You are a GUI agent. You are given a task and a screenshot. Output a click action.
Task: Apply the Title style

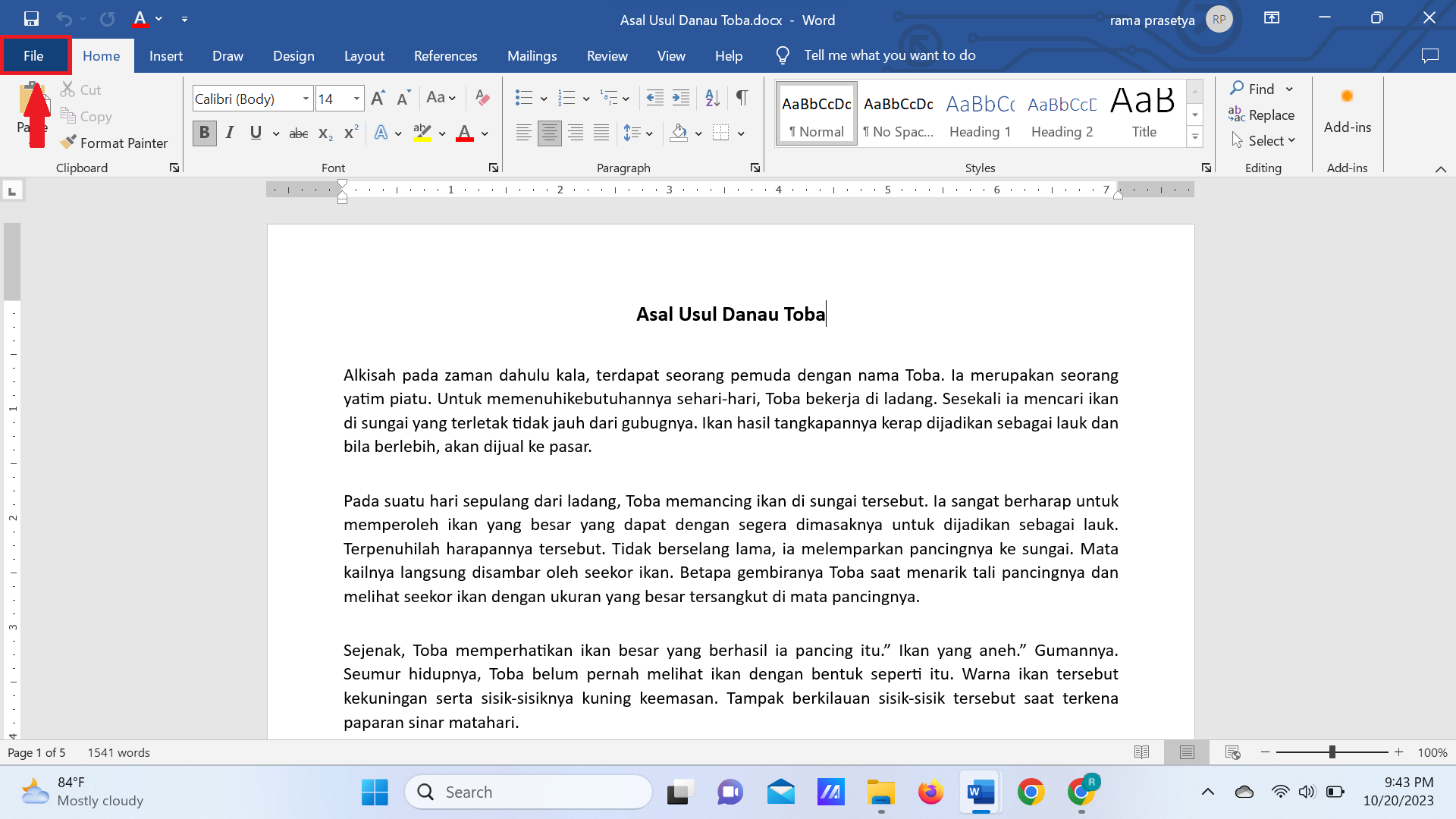coord(1144,114)
